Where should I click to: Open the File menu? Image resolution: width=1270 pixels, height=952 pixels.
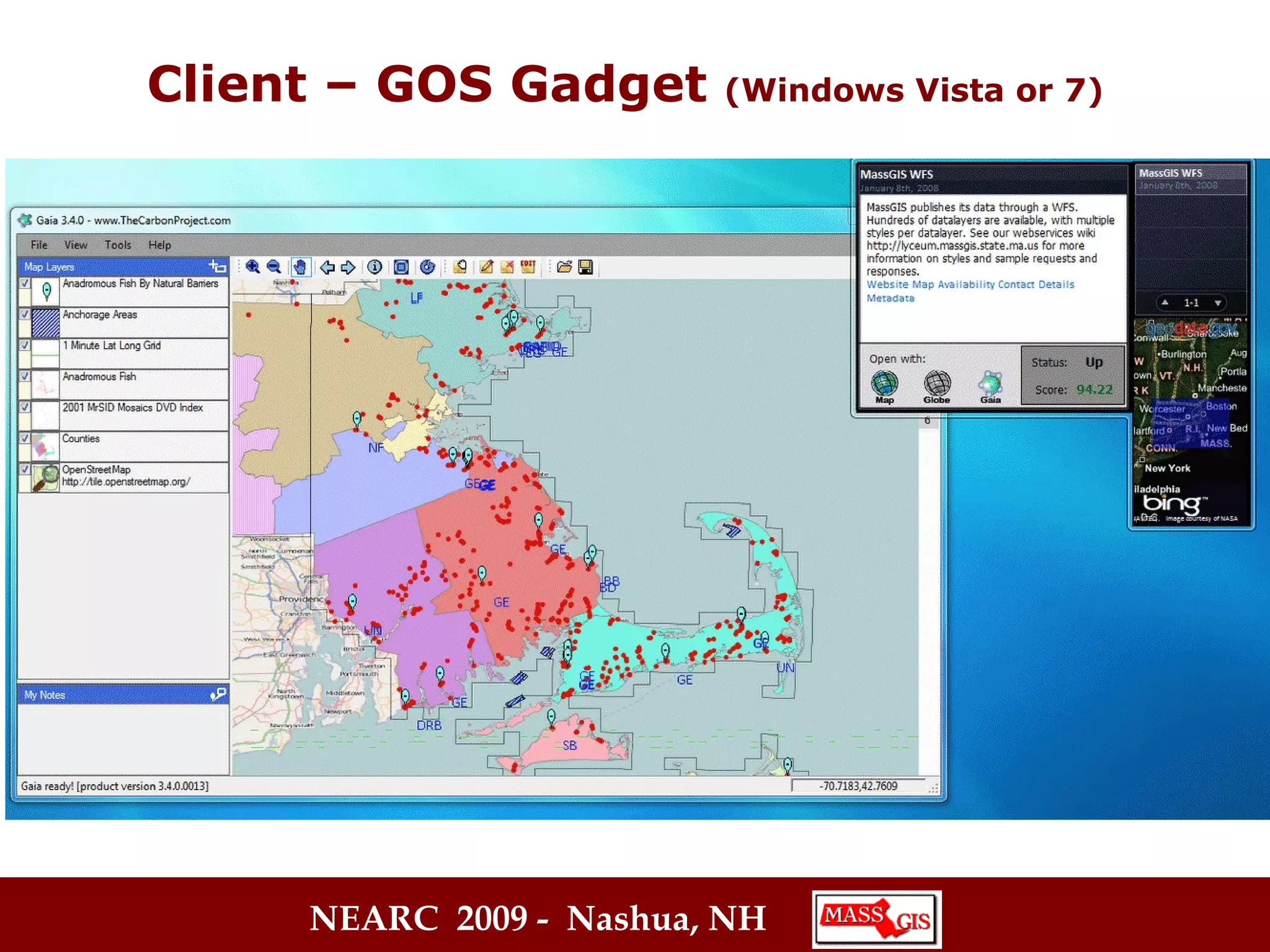tap(39, 245)
